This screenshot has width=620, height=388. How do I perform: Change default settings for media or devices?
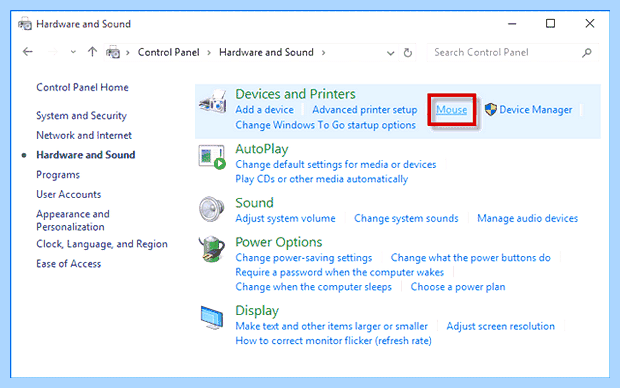coord(336,164)
